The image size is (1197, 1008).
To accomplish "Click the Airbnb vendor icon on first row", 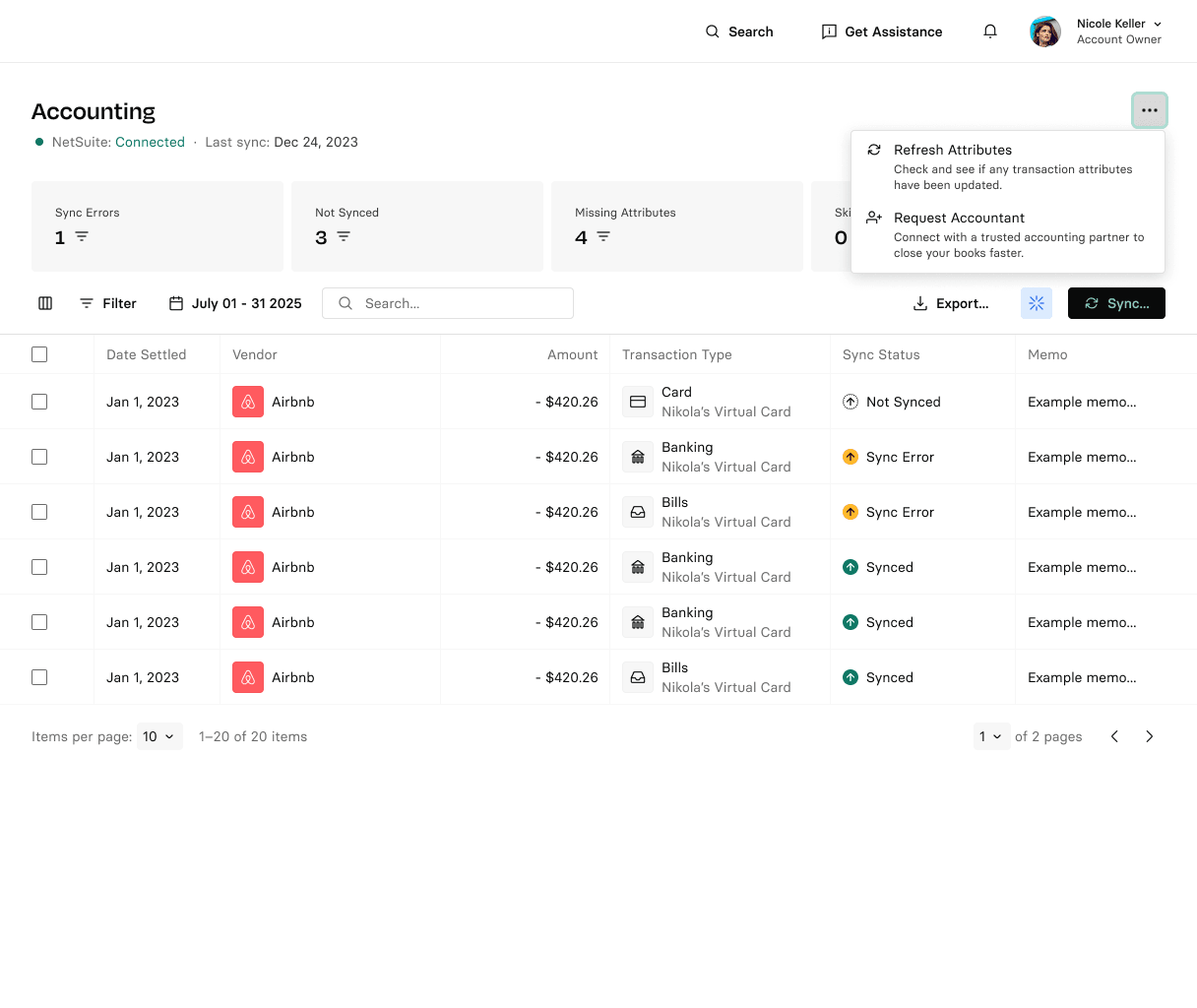I will tap(248, 402).
